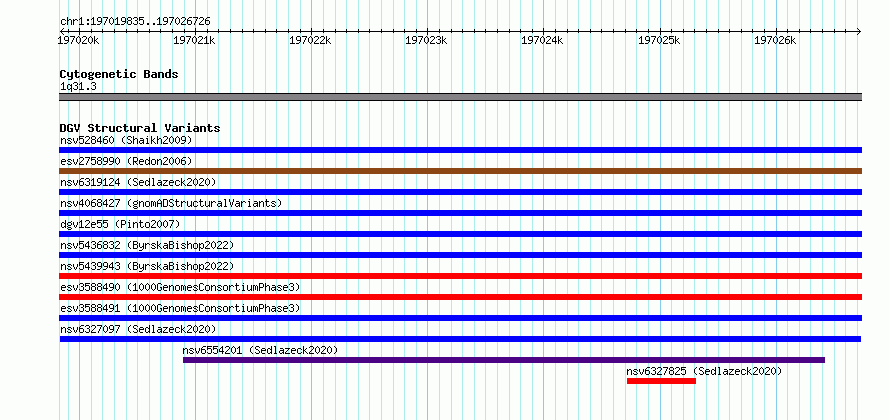Screen dimensions: 890x420
Task: Click the chr1:197019835..197026726 position text
Action: (135, 22)
